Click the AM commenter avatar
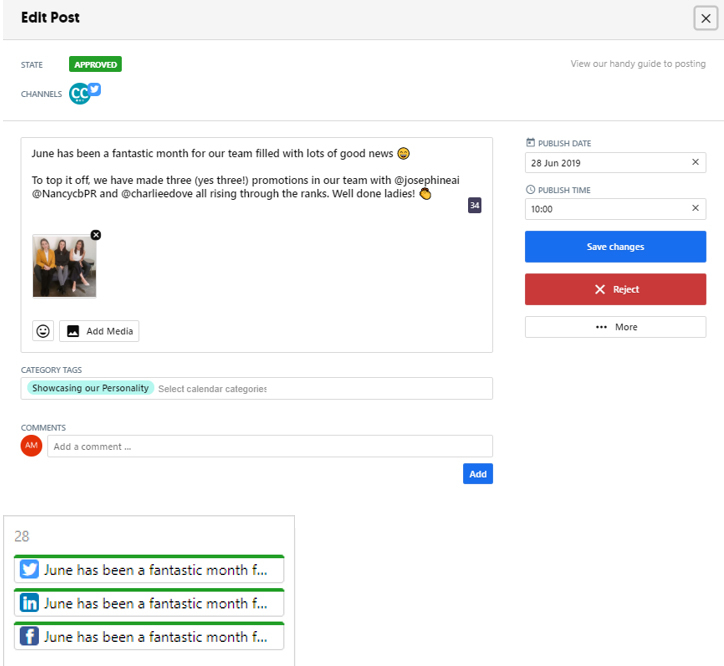 coord(31,446)
